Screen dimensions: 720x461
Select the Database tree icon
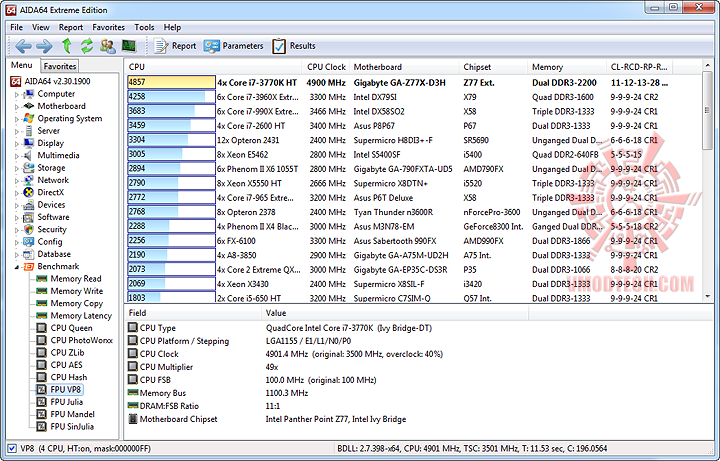click(29, 254)
